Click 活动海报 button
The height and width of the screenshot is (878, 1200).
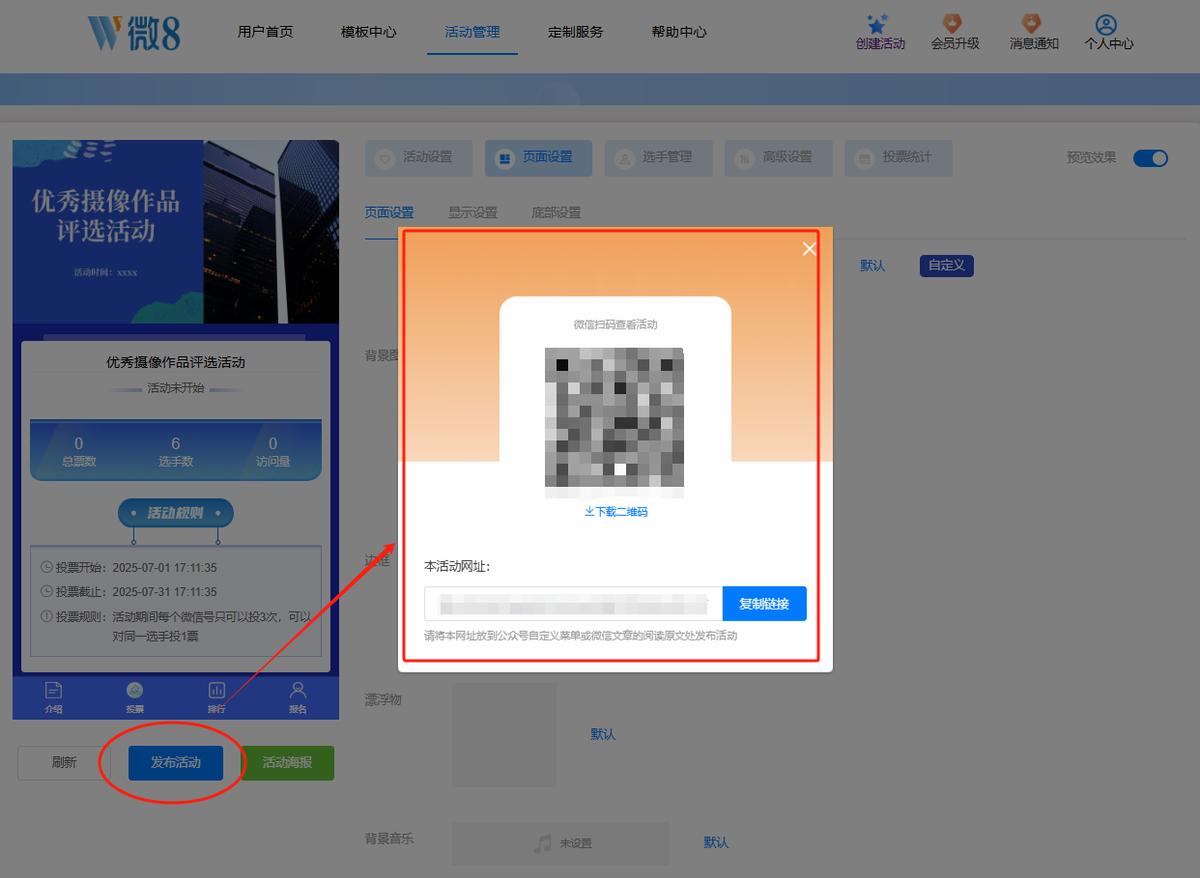coord(287,763)
